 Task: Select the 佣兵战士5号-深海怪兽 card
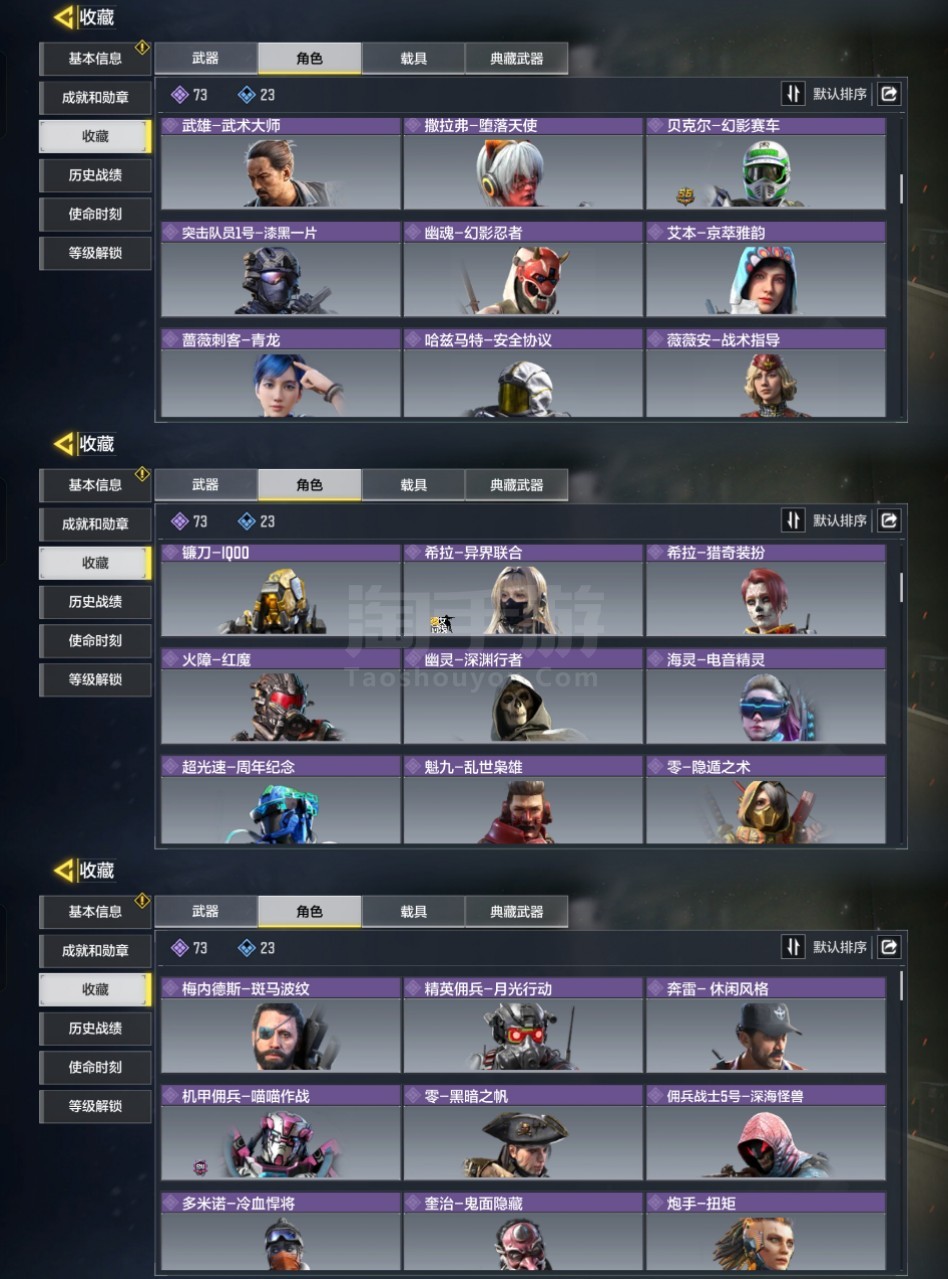(766, 1133)
